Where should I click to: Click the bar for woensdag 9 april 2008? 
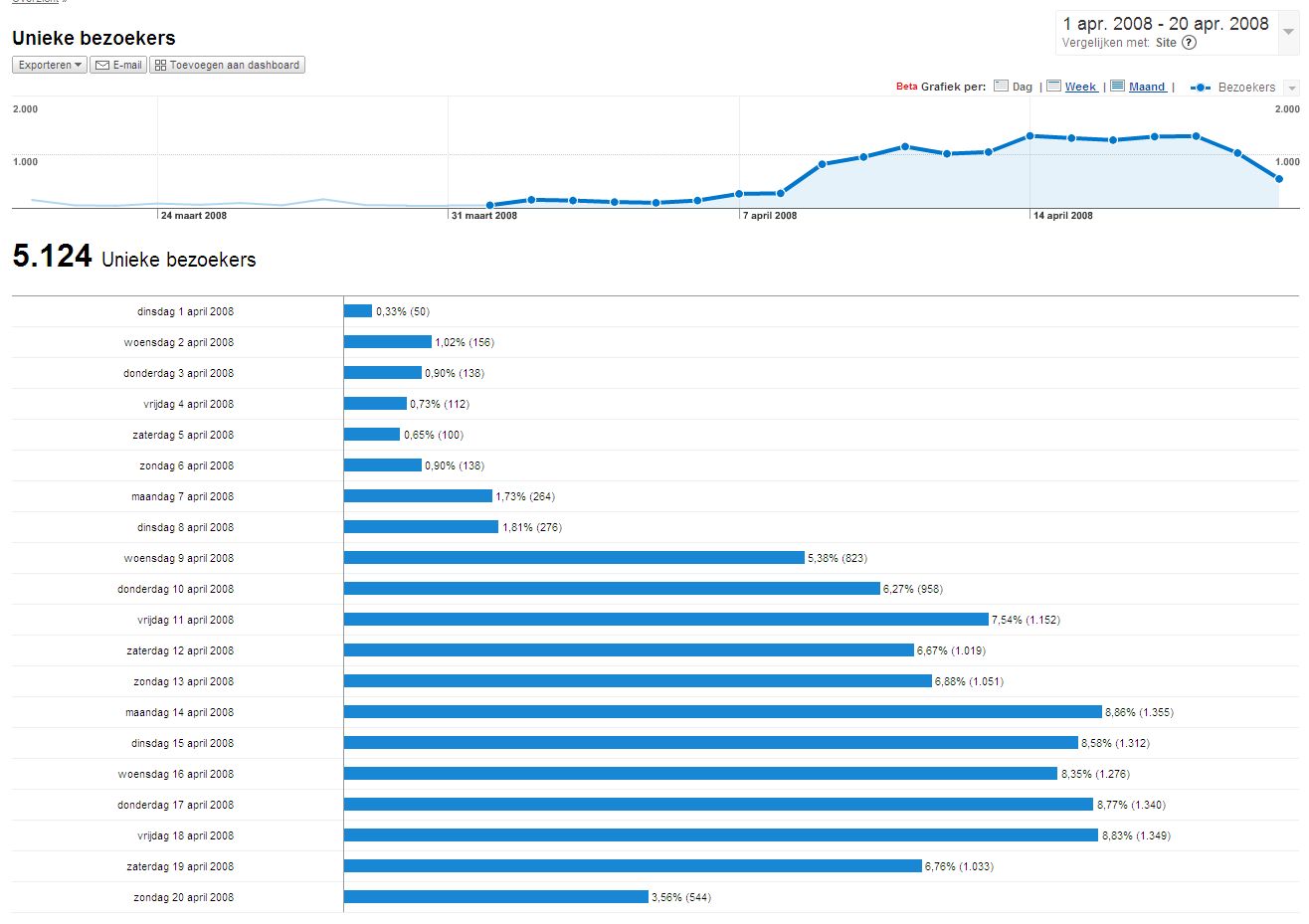click(x=574, y=558)
